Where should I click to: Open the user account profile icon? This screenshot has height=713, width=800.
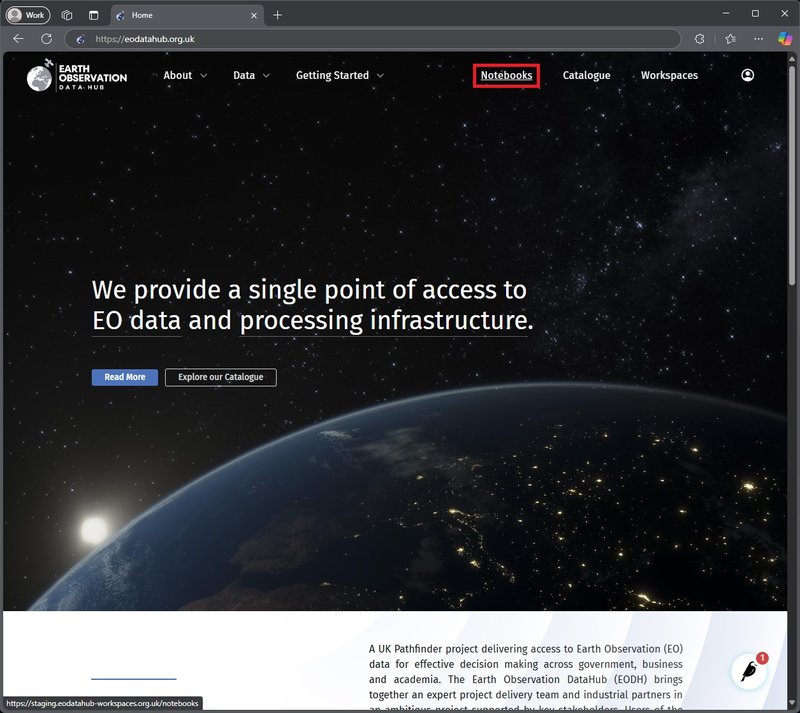click(x=747, y=75)
